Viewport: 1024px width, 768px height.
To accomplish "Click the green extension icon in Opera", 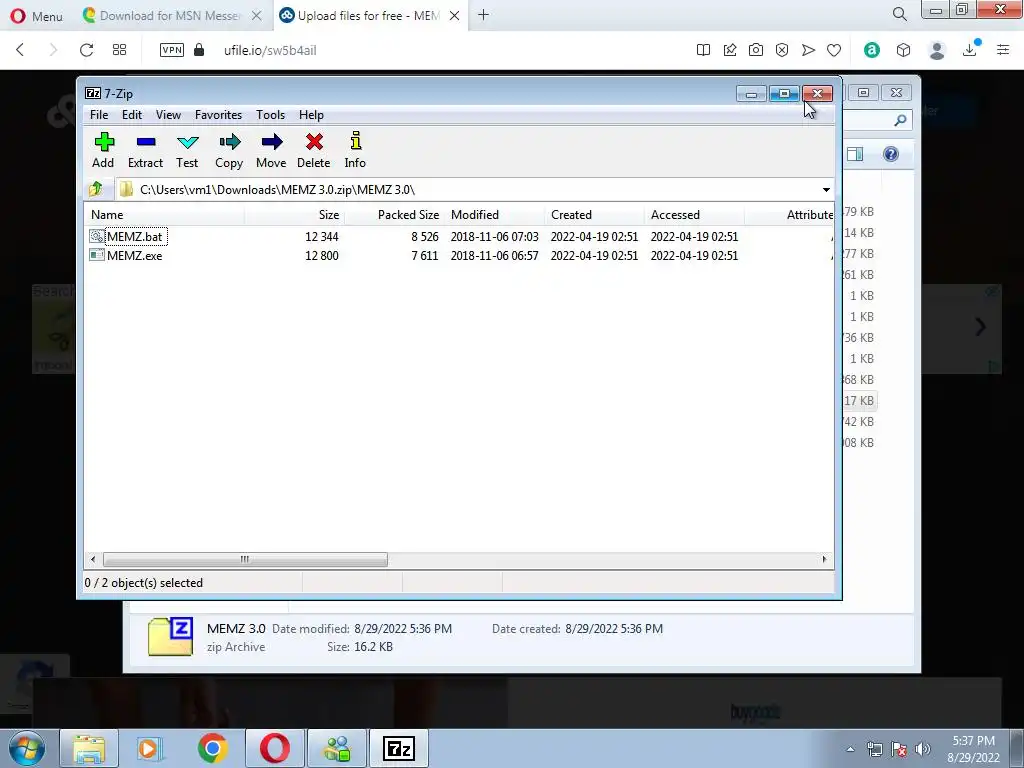I will pyautogui.click(x=872, y=50).
